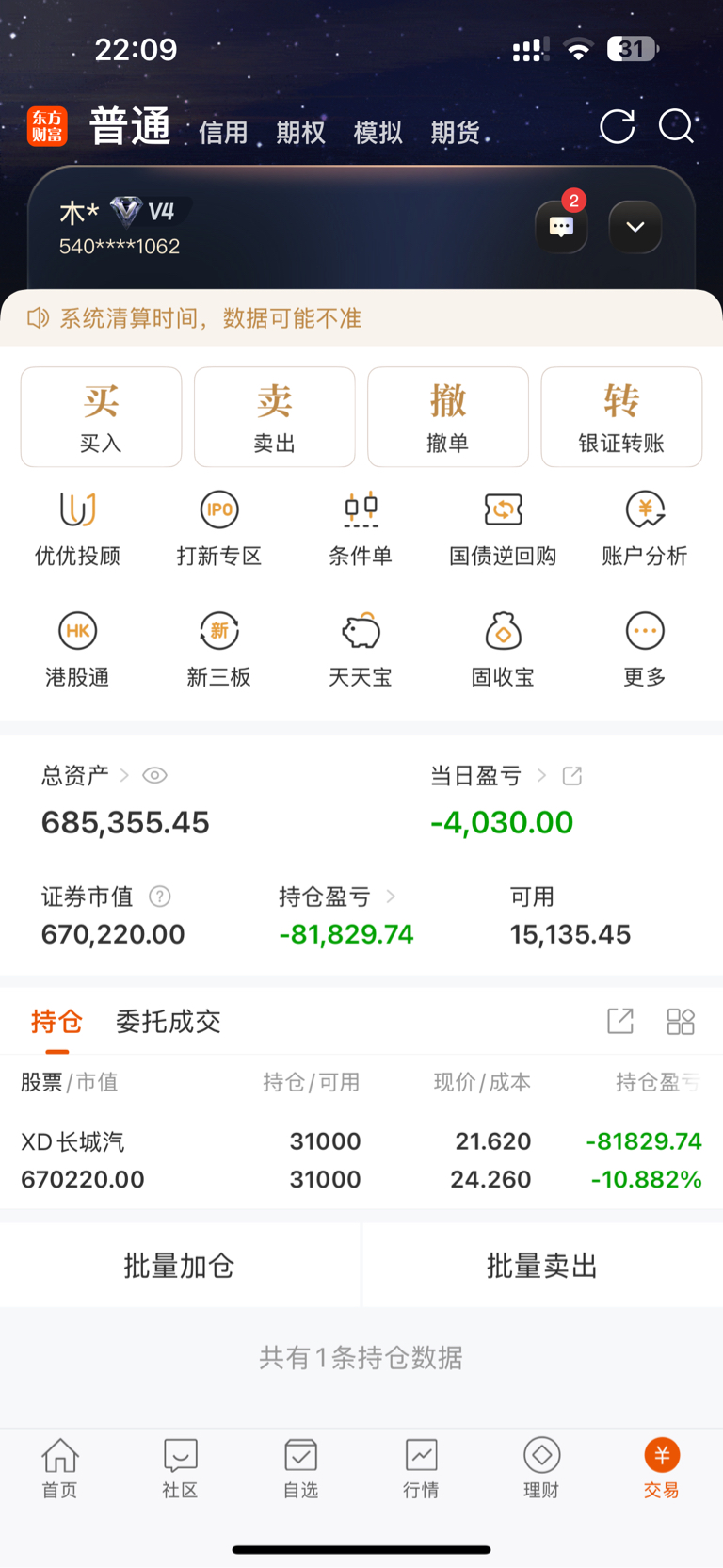Expand account dropdown chevron button
This screenshot has width=723, height=1568.
(635, 227)
